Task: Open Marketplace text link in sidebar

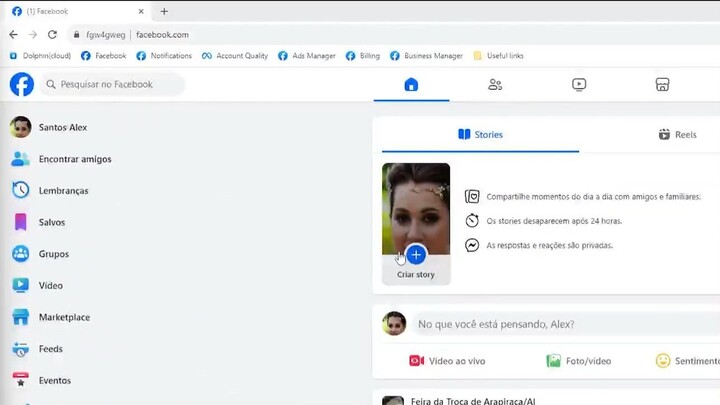Action: tap(64, 317)
